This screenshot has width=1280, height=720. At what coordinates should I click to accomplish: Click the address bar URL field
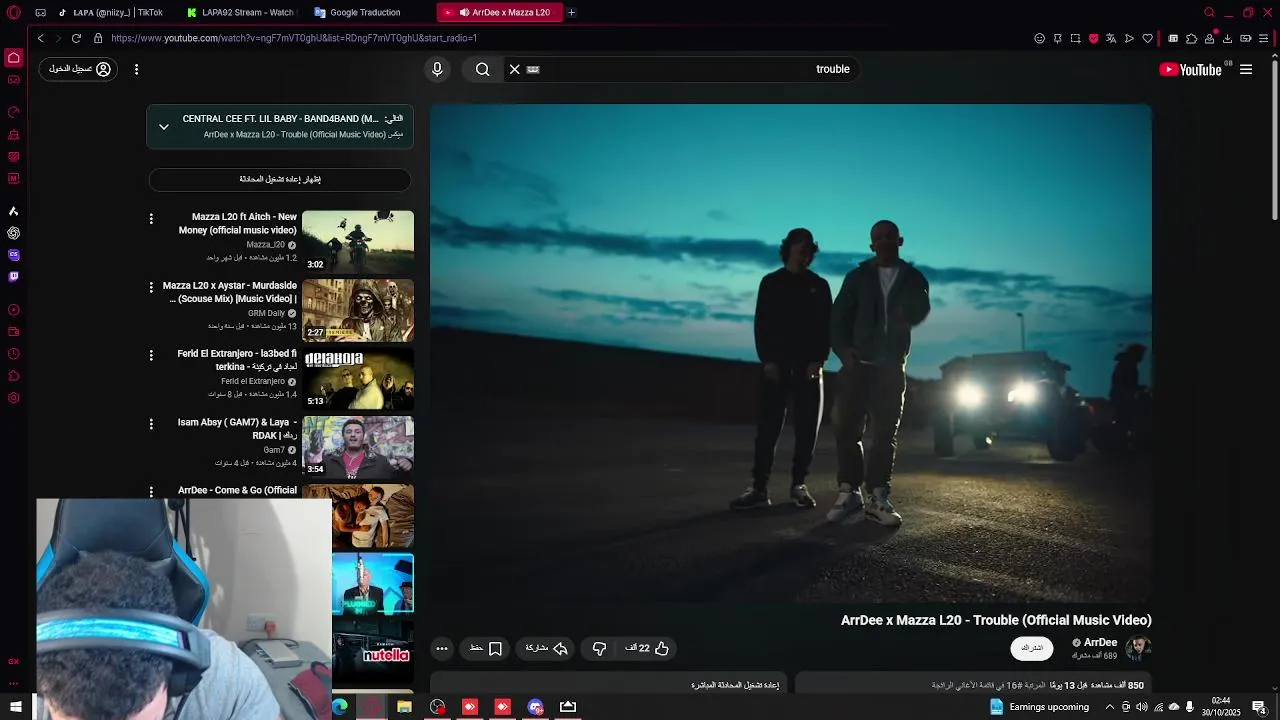(560, 38)
